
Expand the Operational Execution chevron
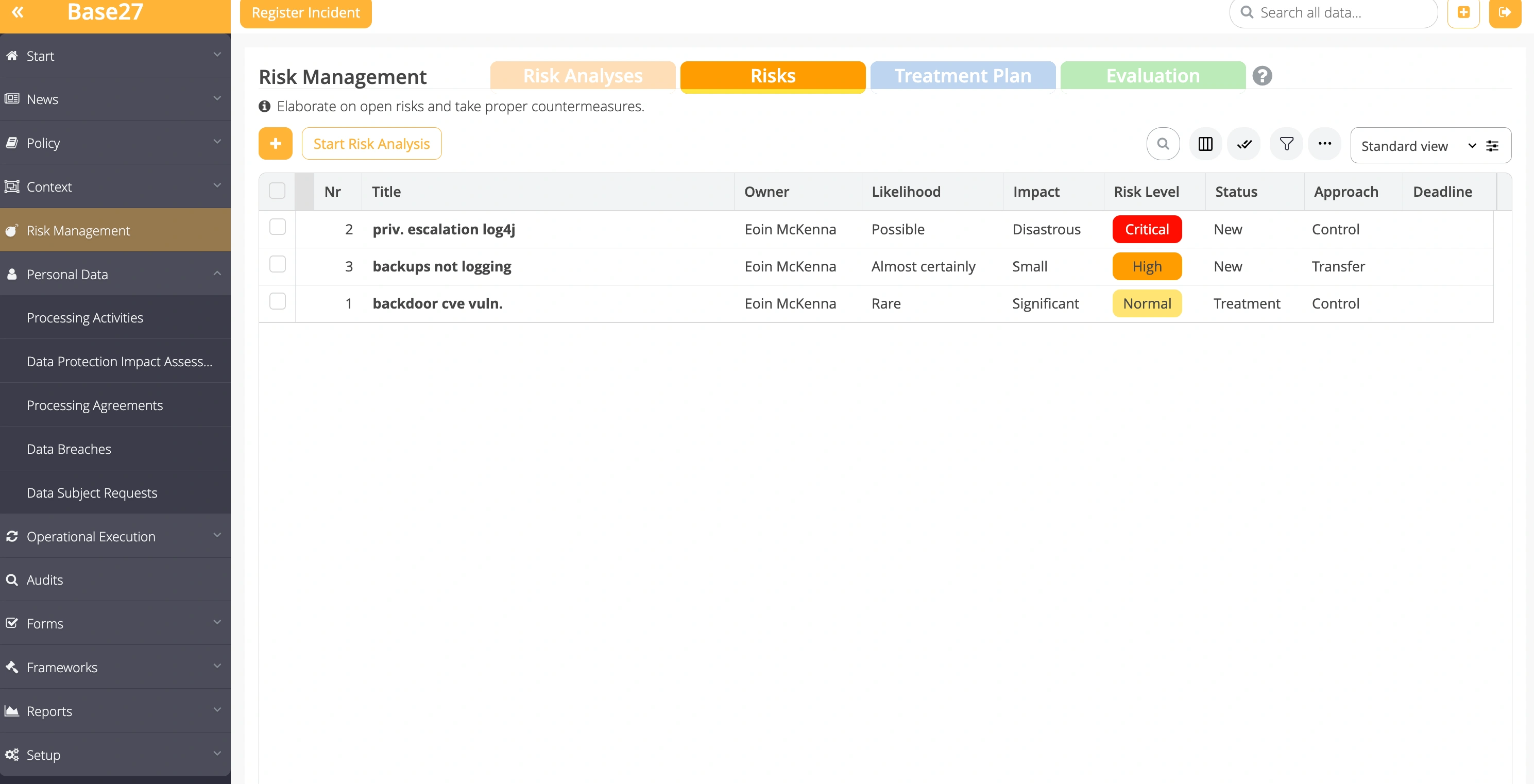coord(217,535)
